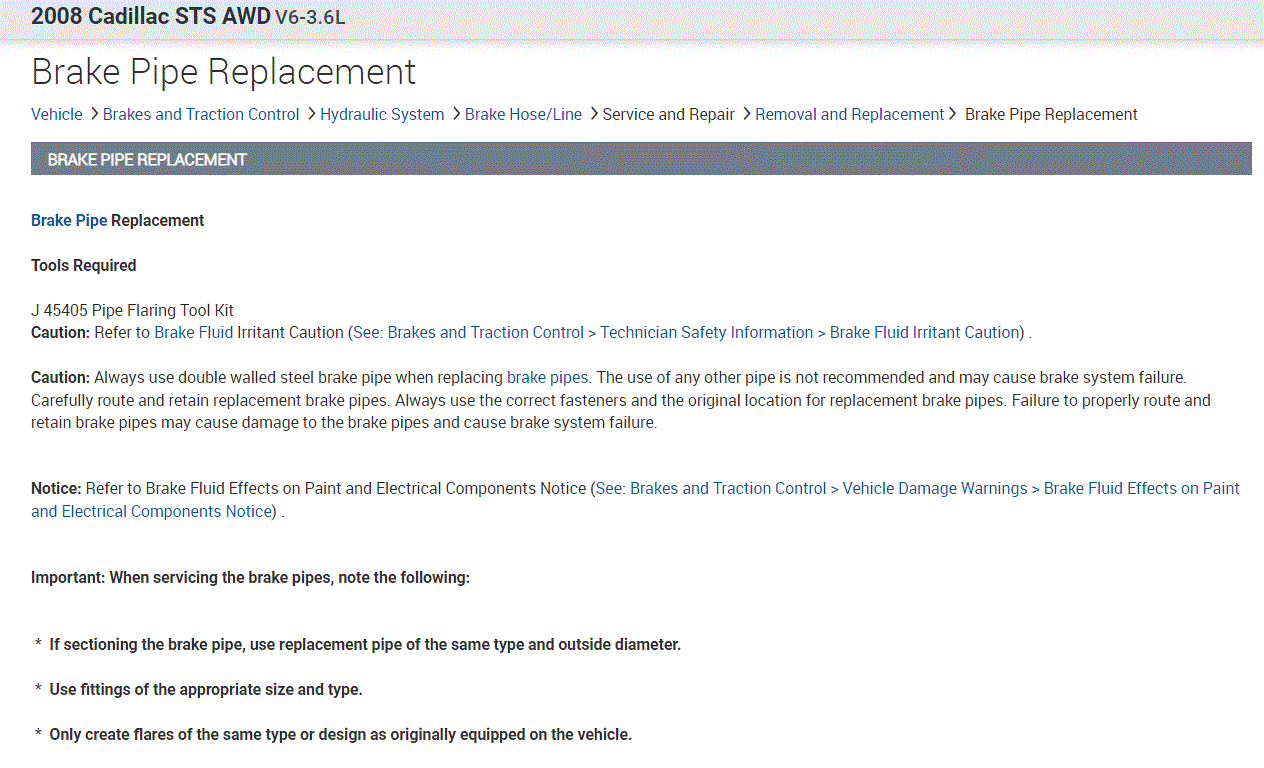Click the Service and Repair breadcrumb text

tap(668, 114)
